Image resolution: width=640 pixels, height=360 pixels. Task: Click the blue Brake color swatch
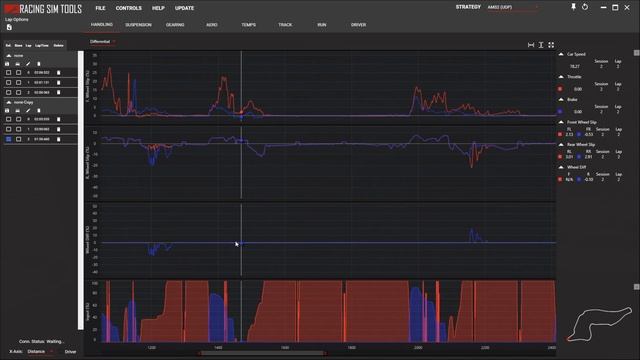pos(560,111)
